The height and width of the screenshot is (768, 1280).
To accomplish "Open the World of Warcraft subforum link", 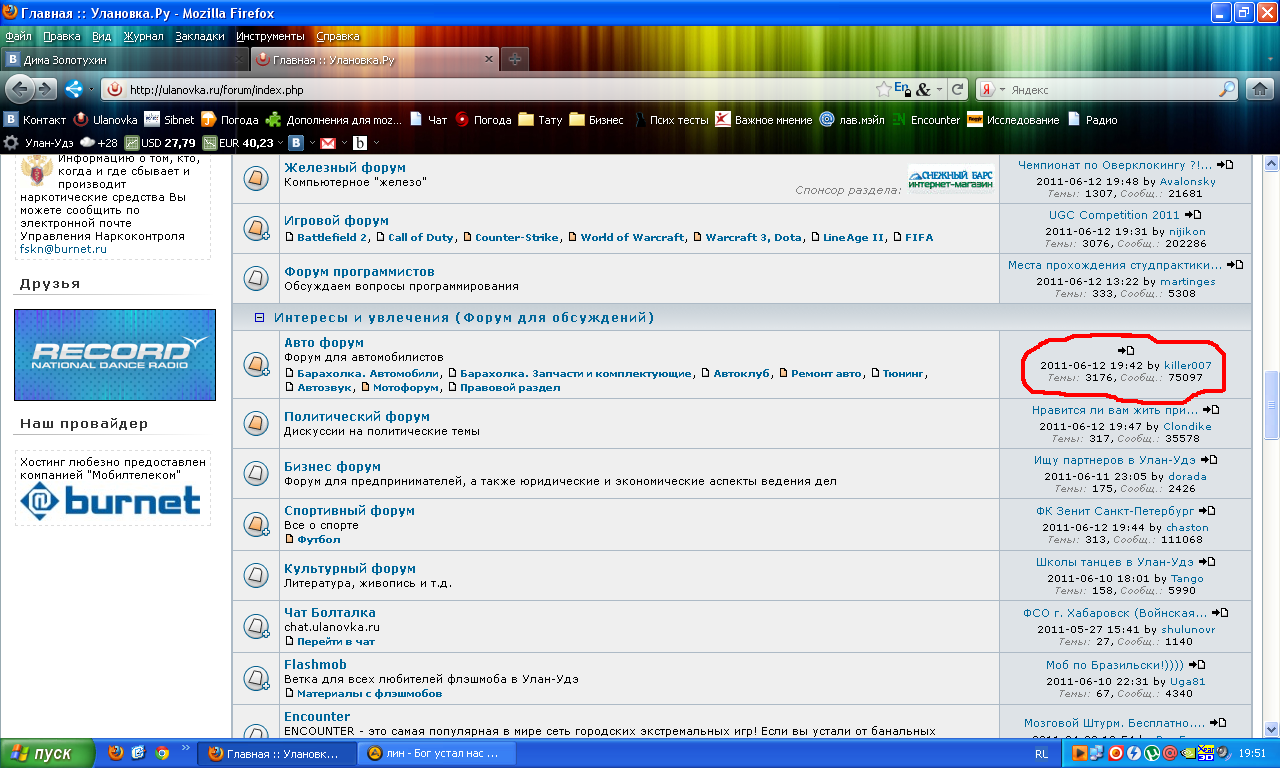I will coord(632,237).
